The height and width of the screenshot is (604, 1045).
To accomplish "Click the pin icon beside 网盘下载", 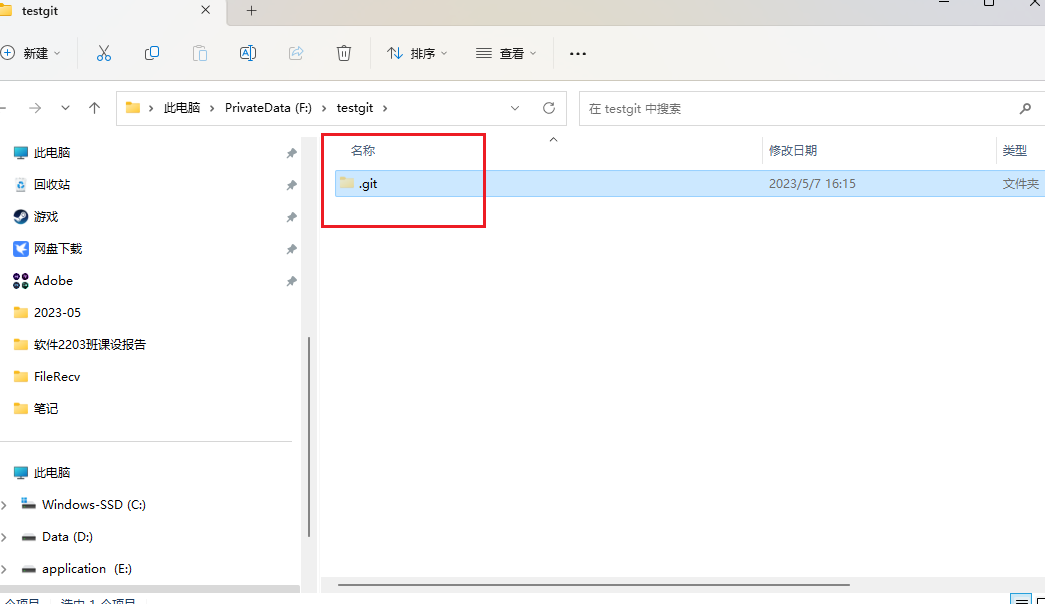I will (291, 249).
